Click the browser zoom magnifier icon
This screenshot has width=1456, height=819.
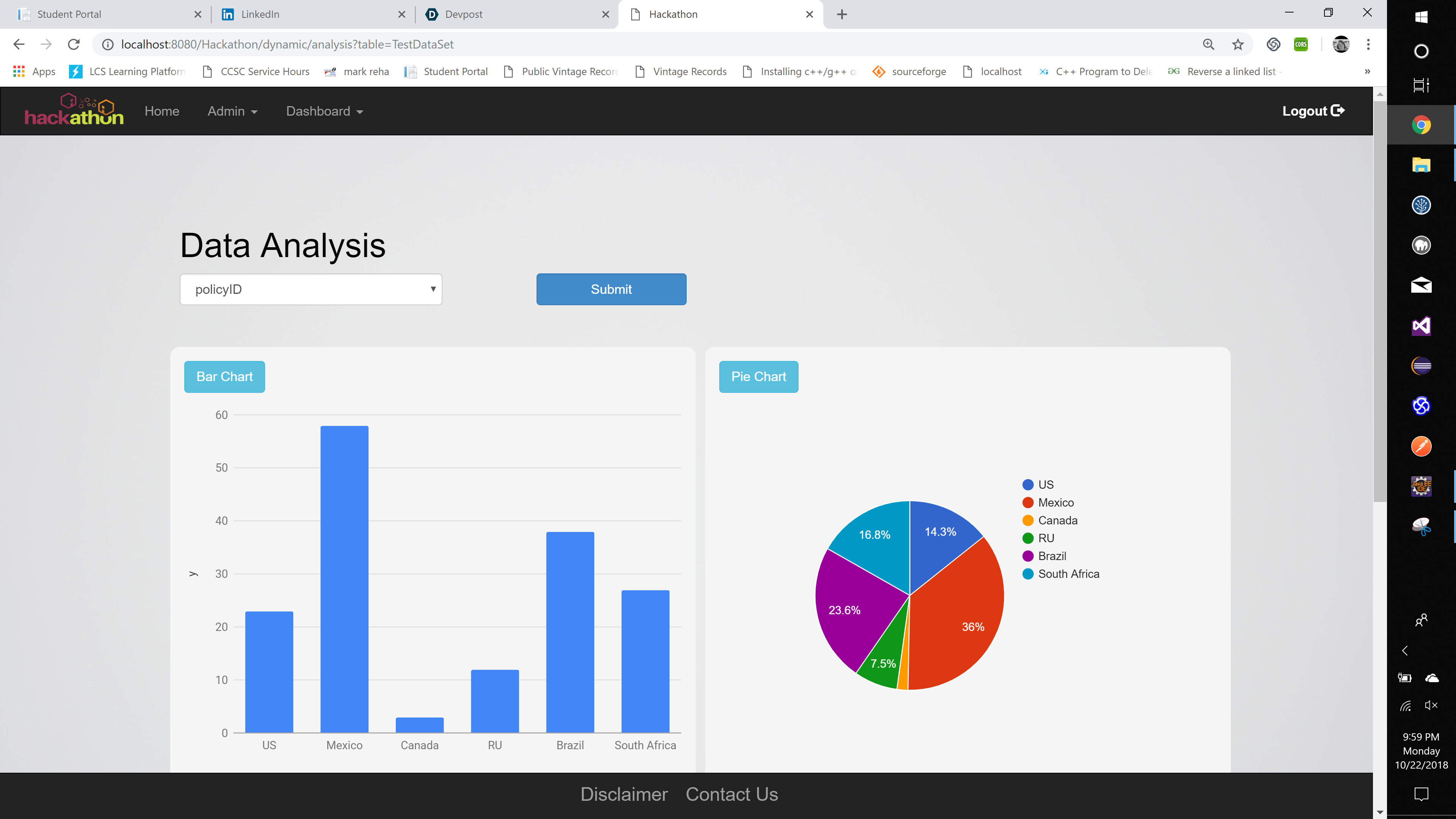pyautogui.click(x=1208, y=44)
